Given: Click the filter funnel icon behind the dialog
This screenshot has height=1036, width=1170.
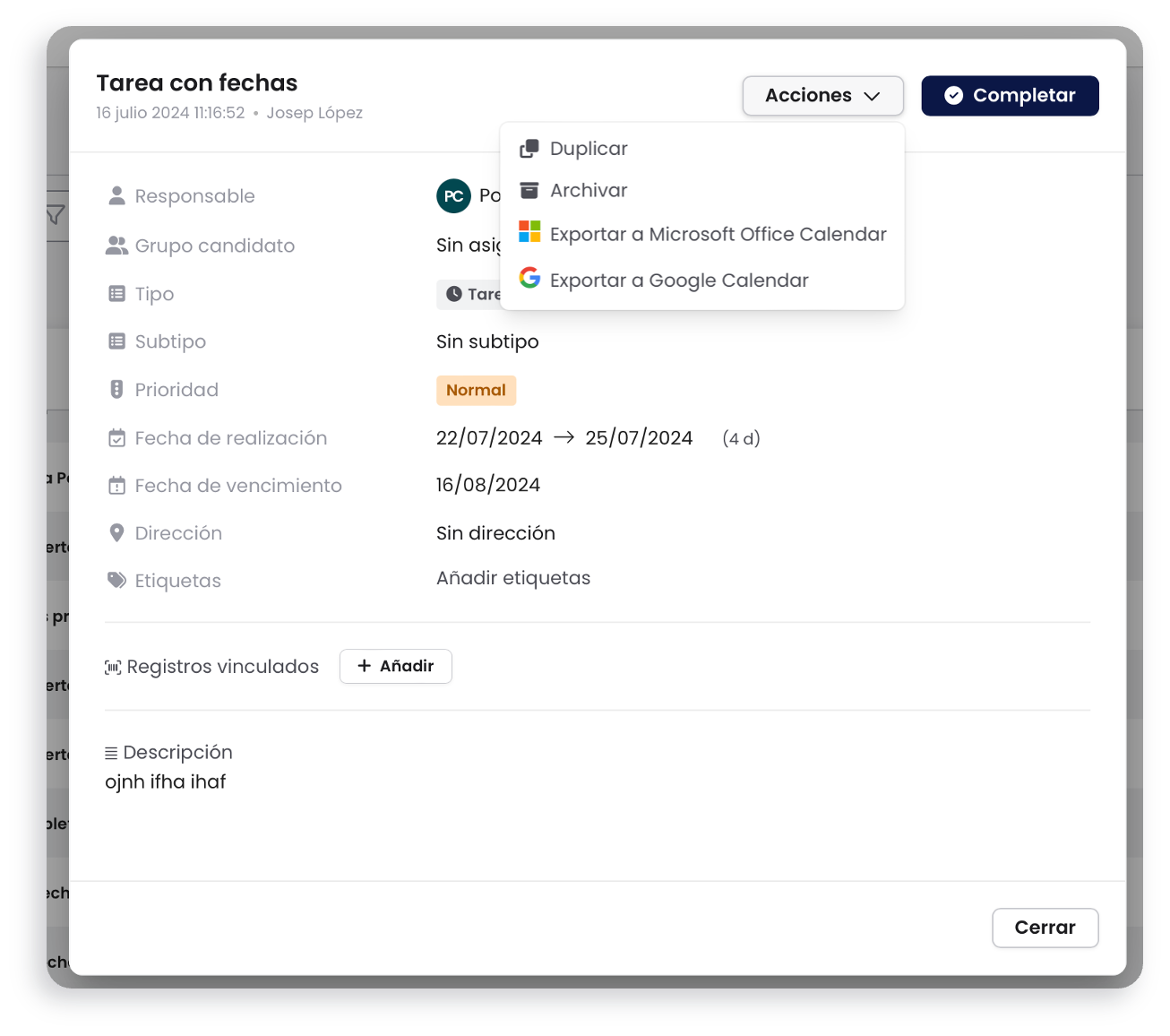Looking at the screenshot, I should pos(56,215).
